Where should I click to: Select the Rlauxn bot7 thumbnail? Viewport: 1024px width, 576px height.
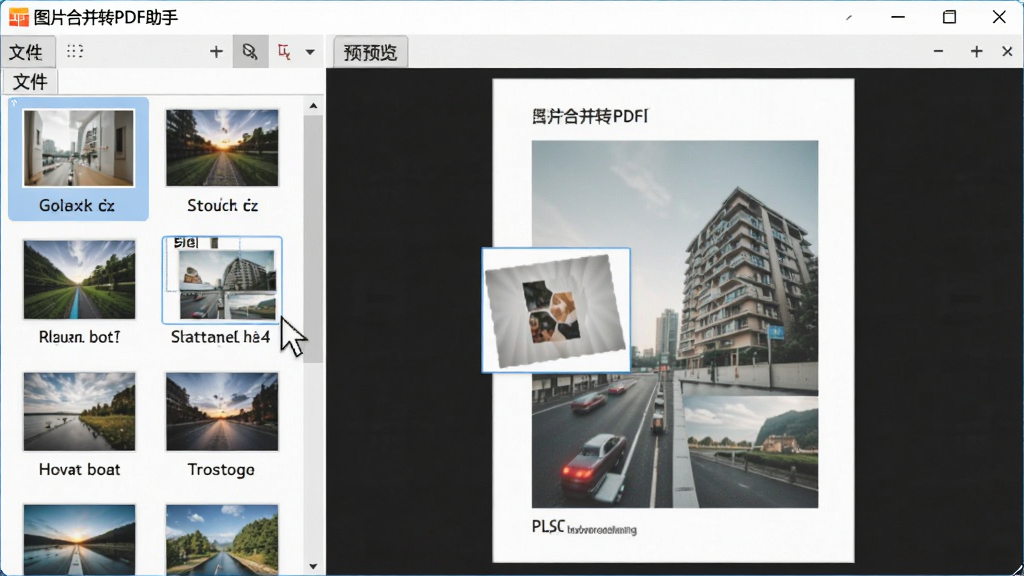click(79, 280)
